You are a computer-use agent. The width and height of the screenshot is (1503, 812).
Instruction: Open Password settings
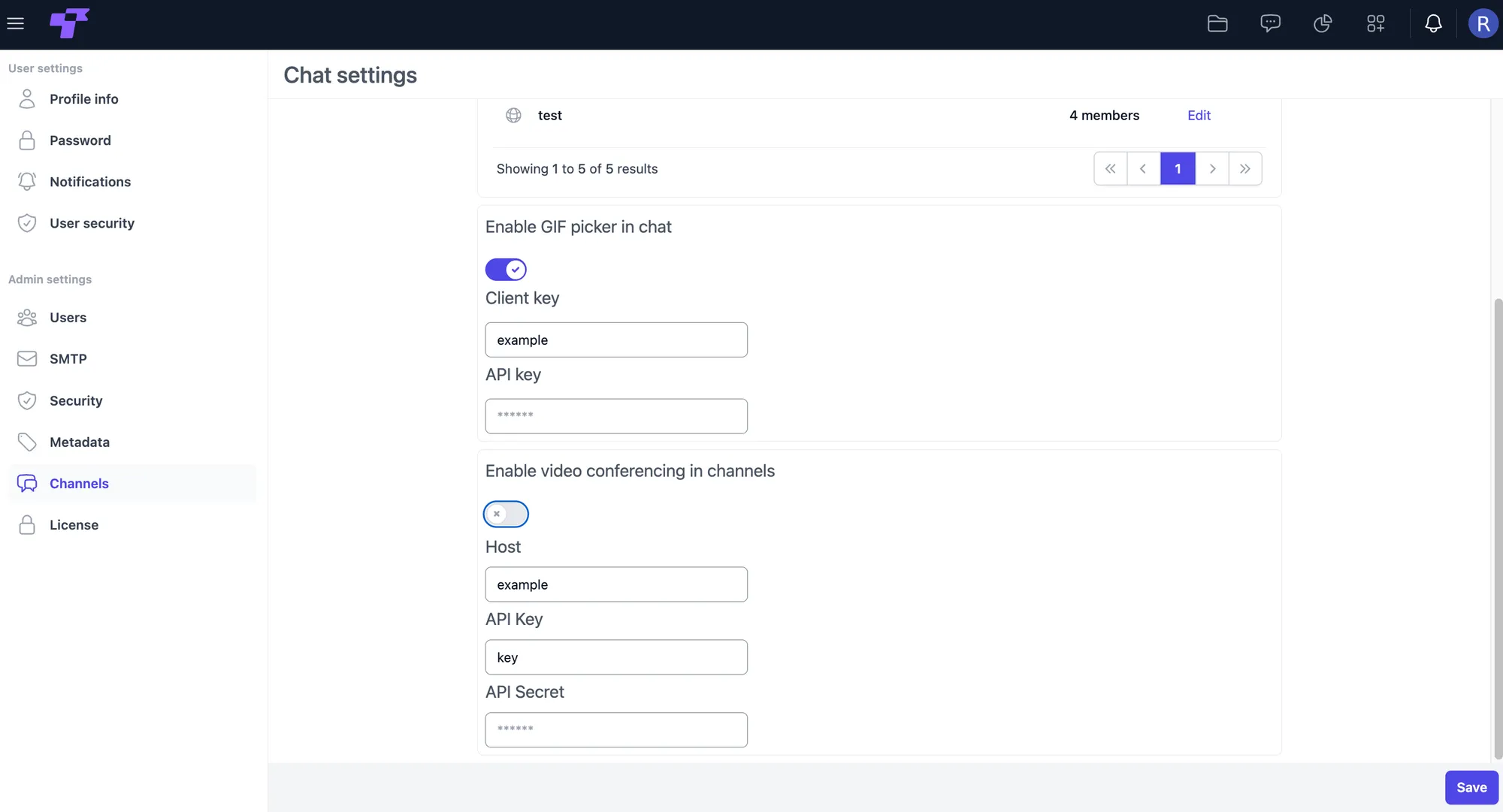pos(132,140)
